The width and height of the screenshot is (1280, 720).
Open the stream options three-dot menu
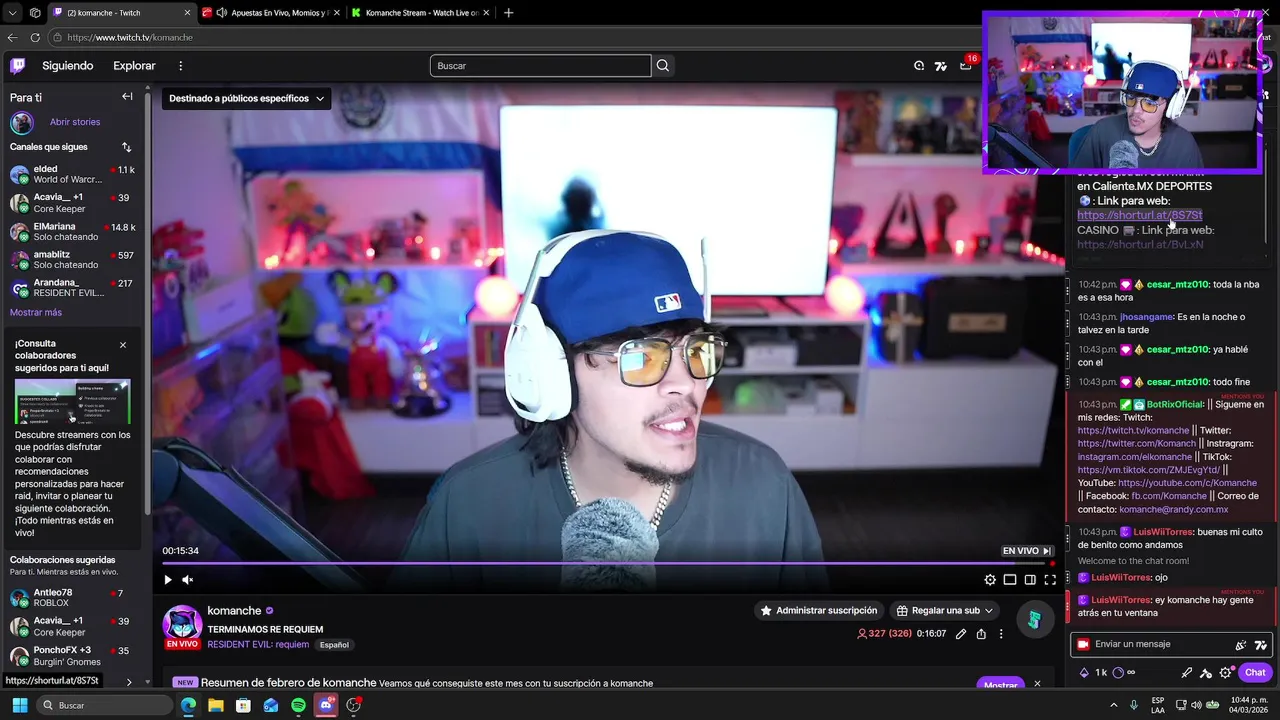click(1001, 634)
